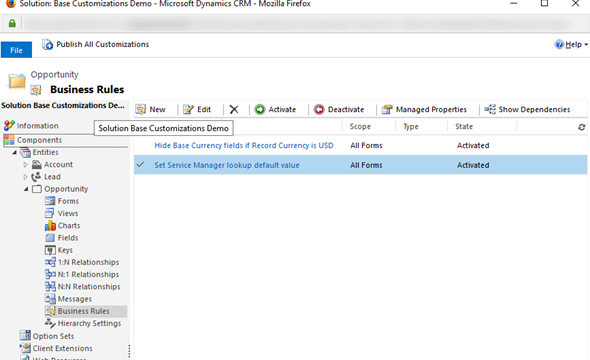Click the Deactivate button label

pyautogui.click(x=346, y=109)
